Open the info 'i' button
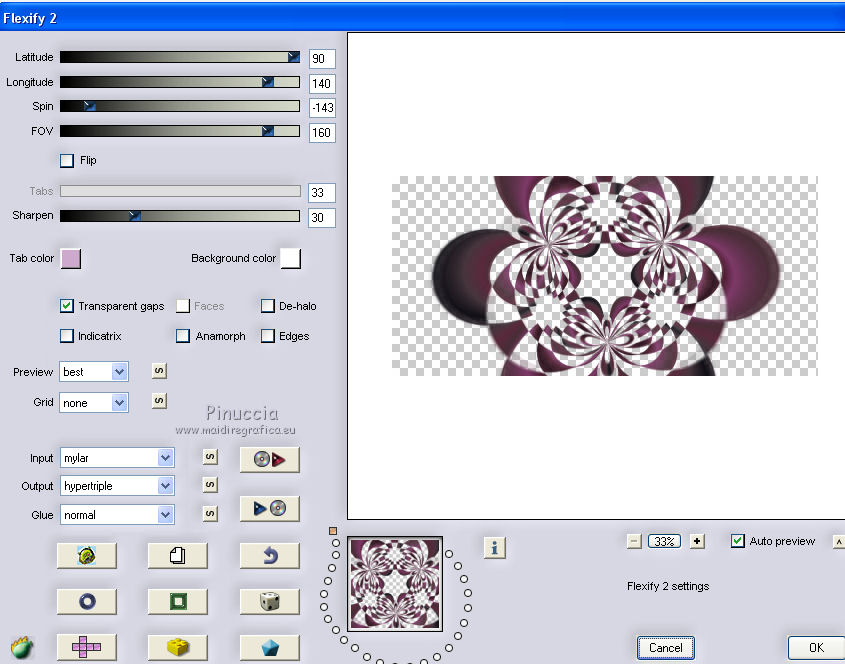The width and height of the screenshot is (845, 664). click(495, 548)
